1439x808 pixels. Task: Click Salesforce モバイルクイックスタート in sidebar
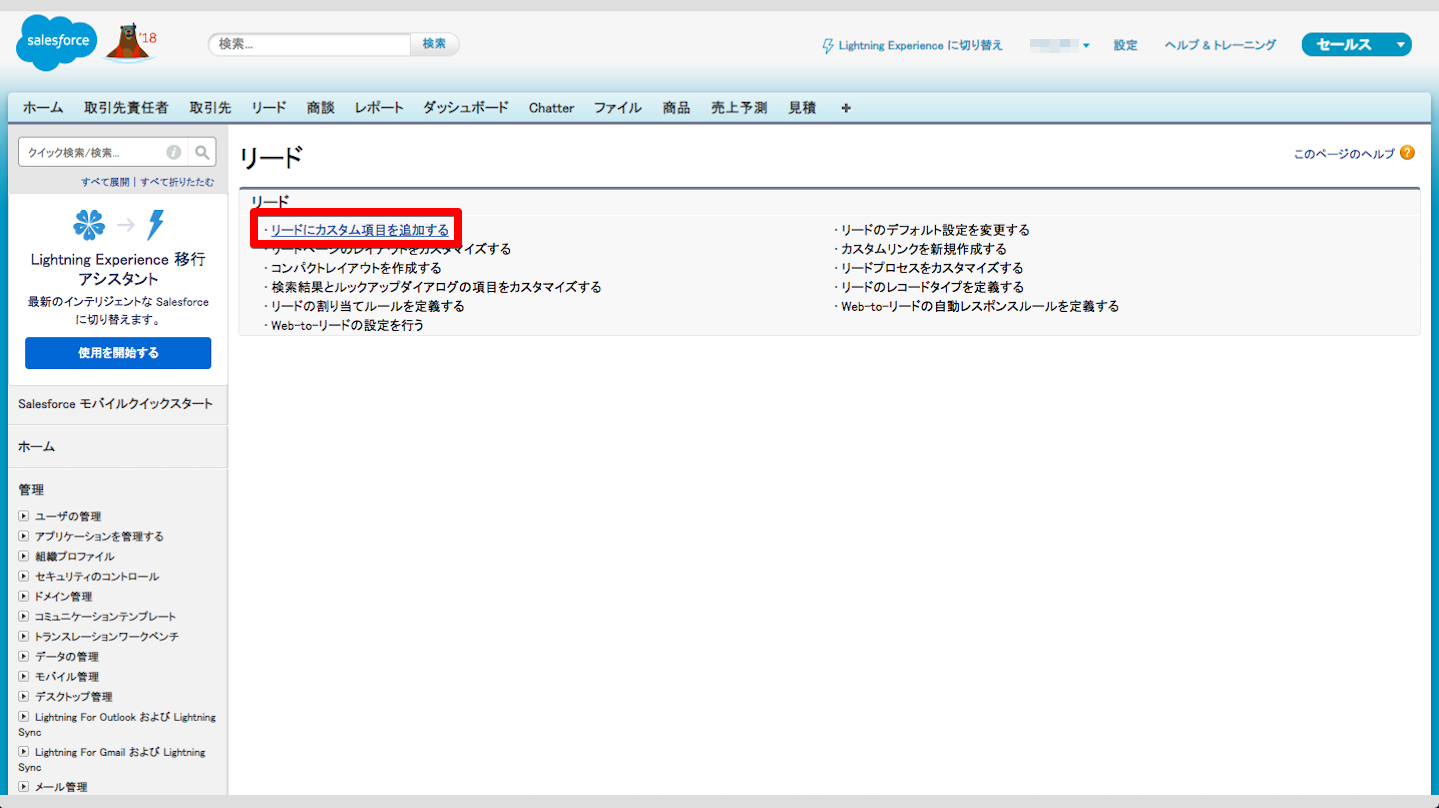[x=115, y=404]
